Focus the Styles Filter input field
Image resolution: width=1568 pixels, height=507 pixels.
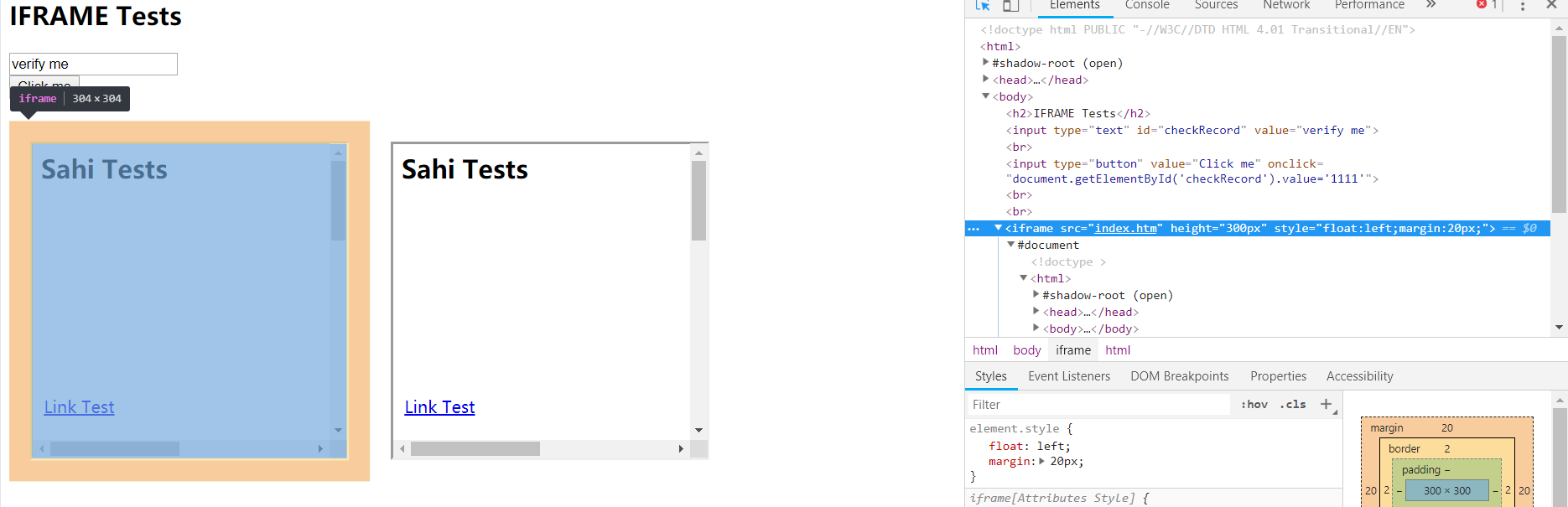[1098, 405]
